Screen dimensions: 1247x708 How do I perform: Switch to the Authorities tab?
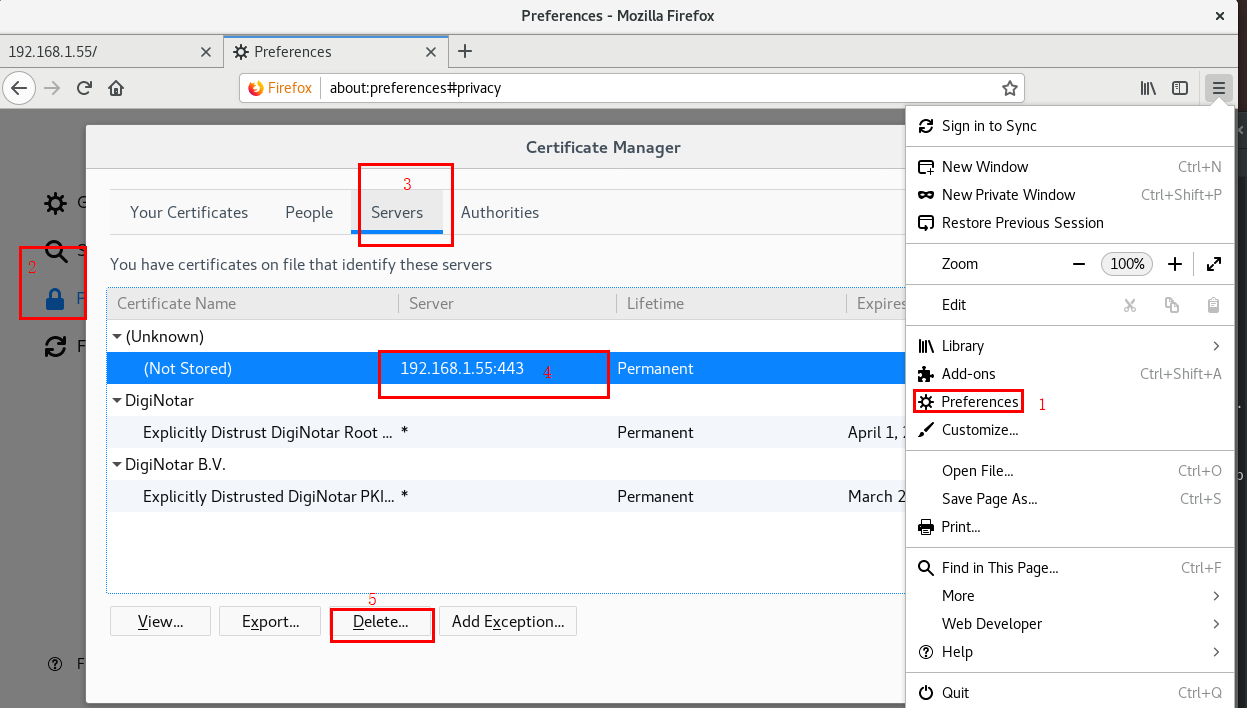point(500,212)
